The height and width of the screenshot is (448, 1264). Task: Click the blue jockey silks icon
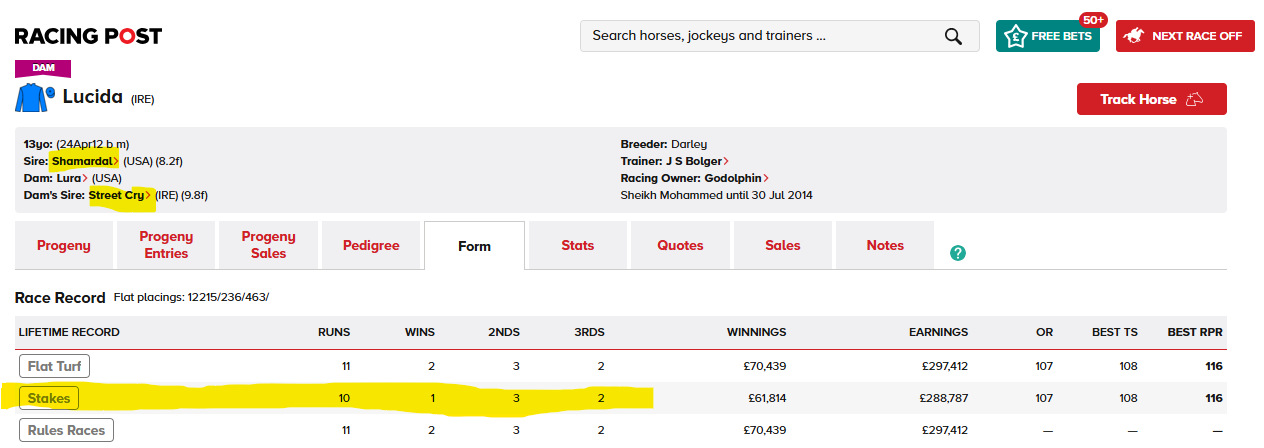pyautogui.click(x=34, y=98)
